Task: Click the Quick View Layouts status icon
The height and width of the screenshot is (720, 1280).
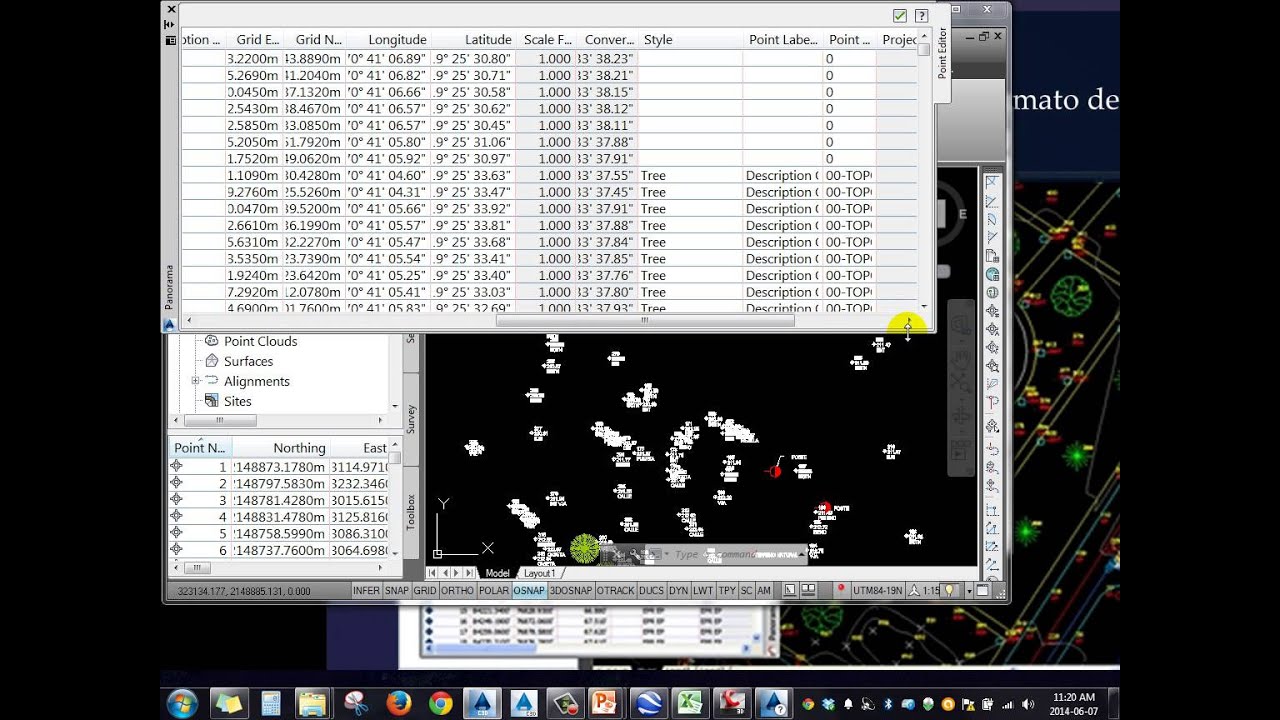Action: [790, 591]
